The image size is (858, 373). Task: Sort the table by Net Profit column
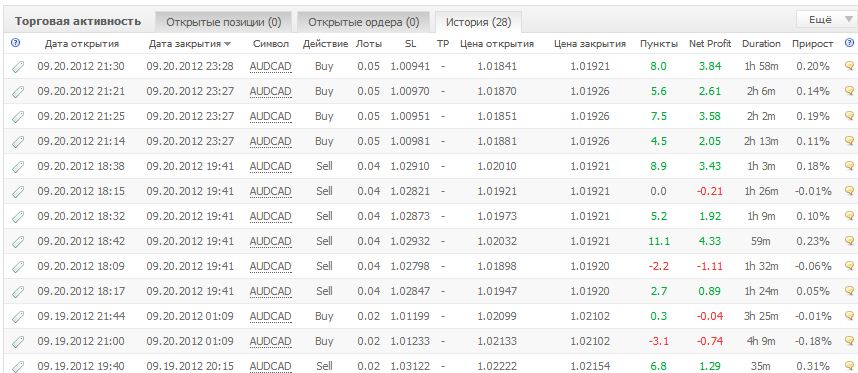pos(710,44)
